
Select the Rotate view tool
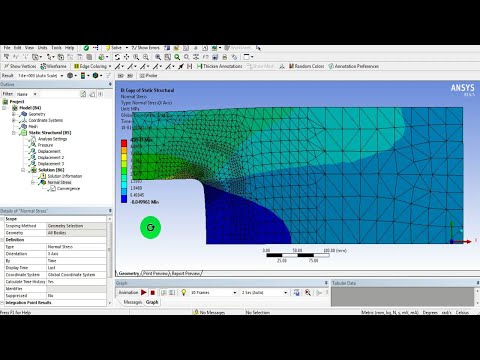click(117, 57)
